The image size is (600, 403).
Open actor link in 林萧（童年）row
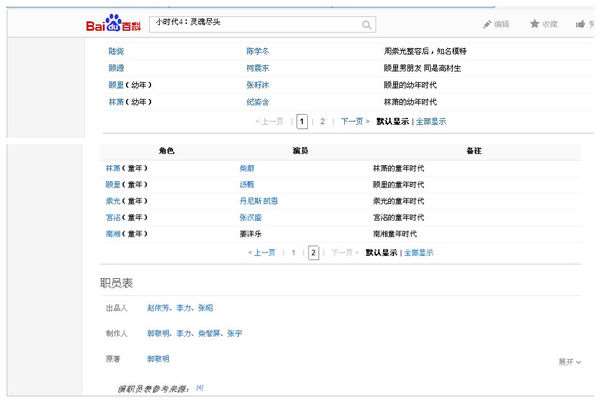[x=247, y=168]
